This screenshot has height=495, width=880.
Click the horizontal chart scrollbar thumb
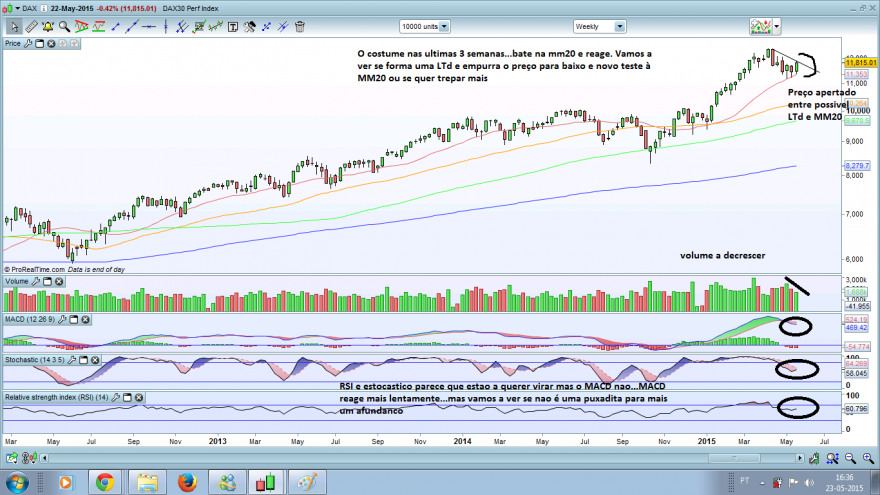point(734,459)
